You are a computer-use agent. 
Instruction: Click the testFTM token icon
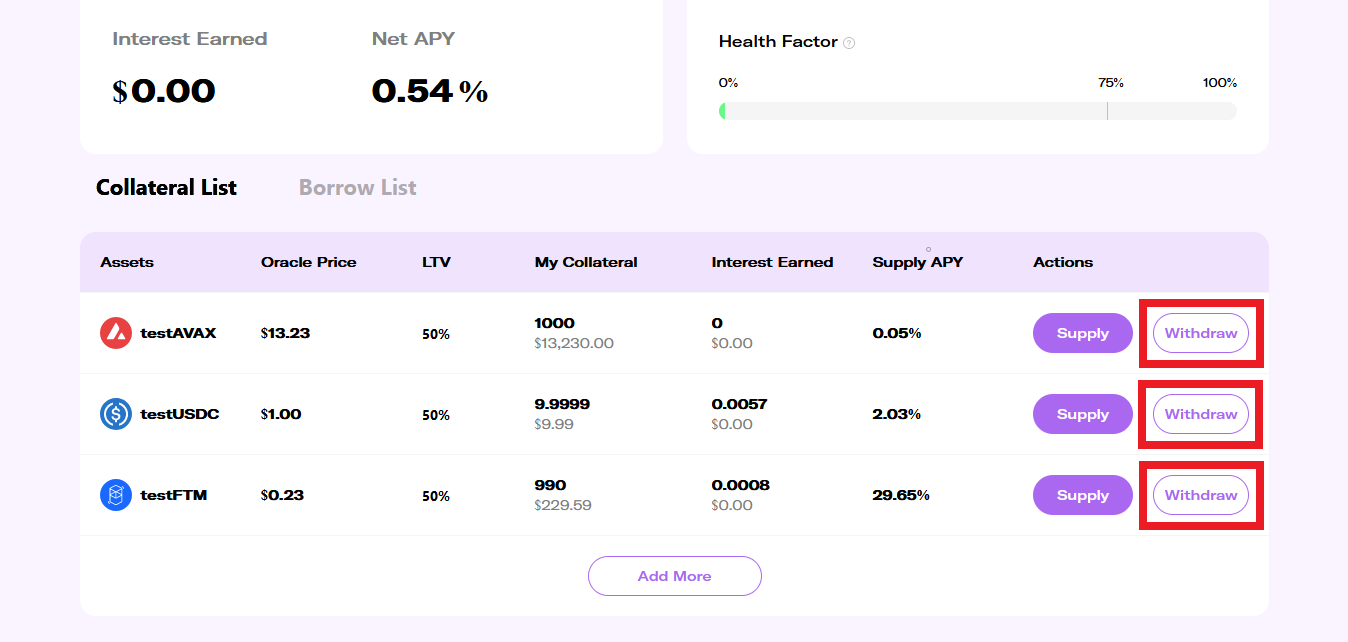click(116, 495)
